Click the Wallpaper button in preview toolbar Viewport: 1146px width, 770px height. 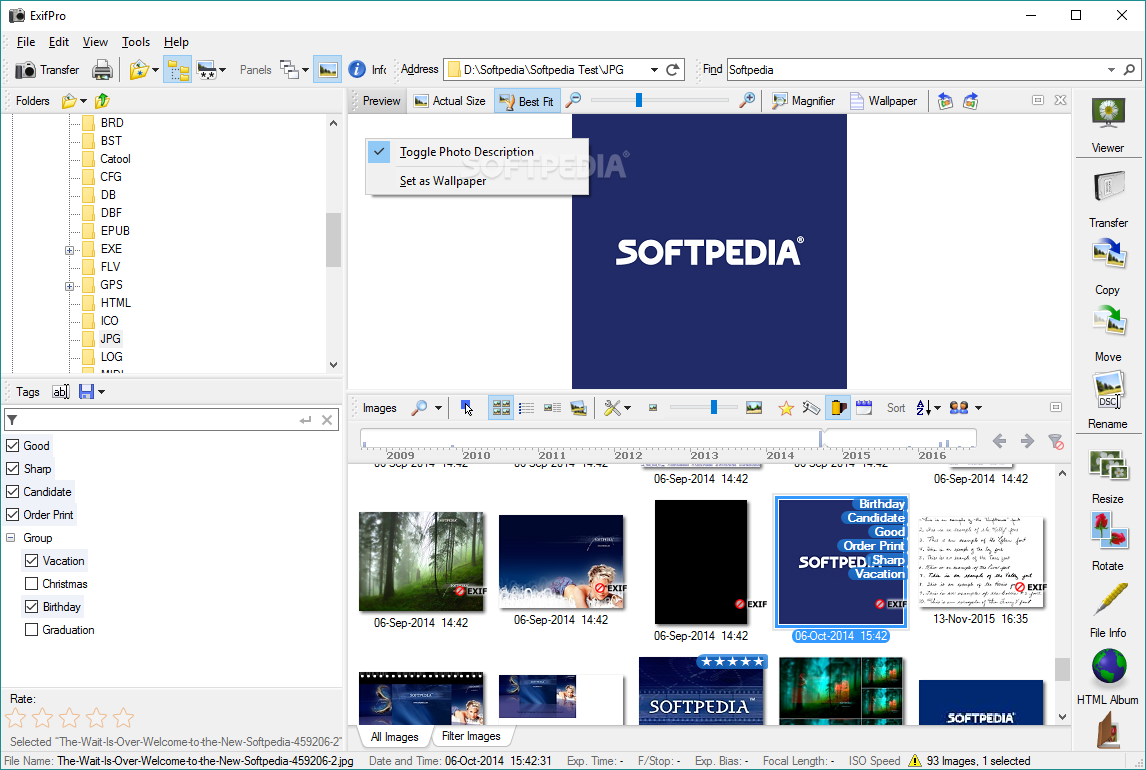pyautogui.click(x=883, y=101)
